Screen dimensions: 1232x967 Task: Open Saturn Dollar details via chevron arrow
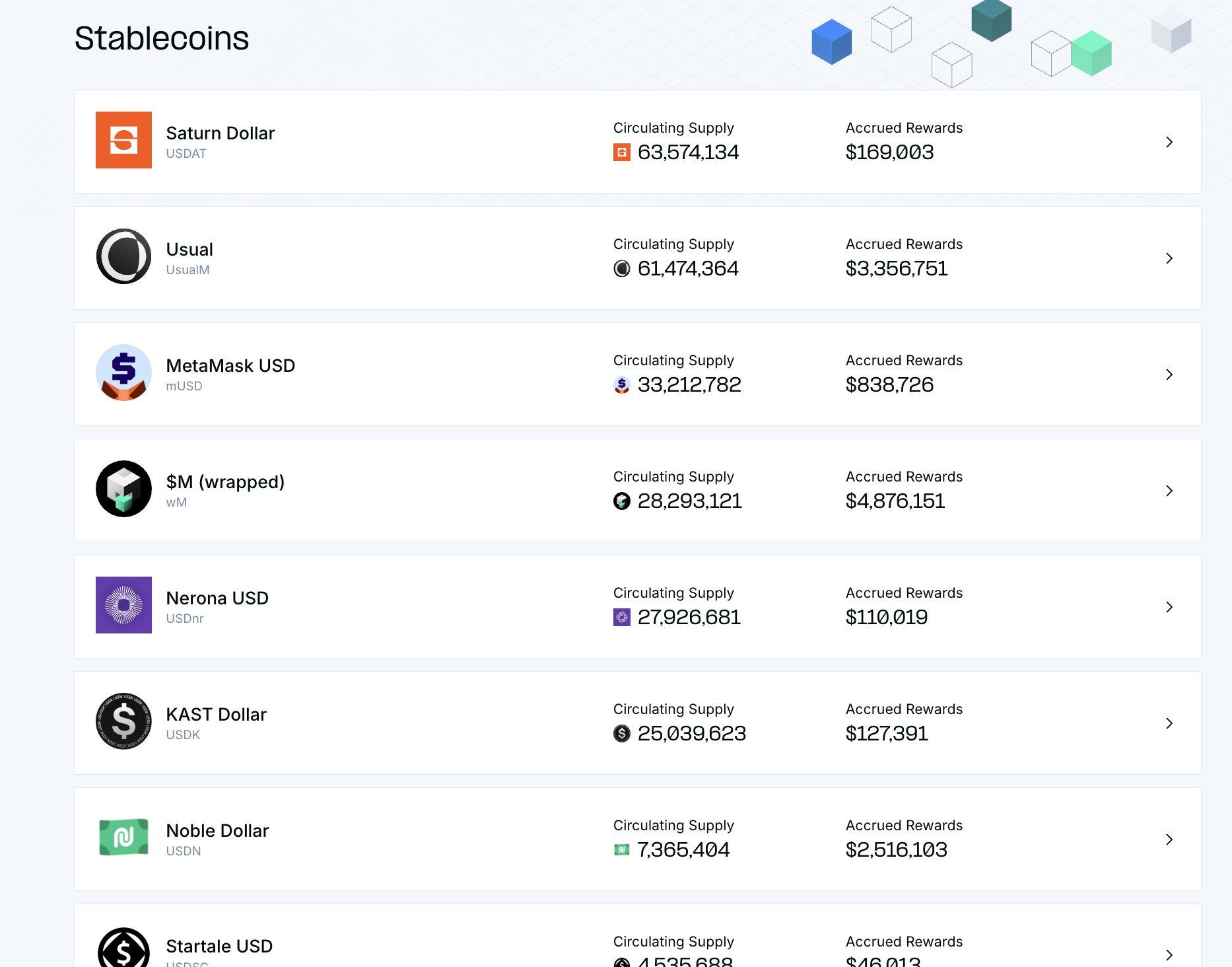point(1169,142)
